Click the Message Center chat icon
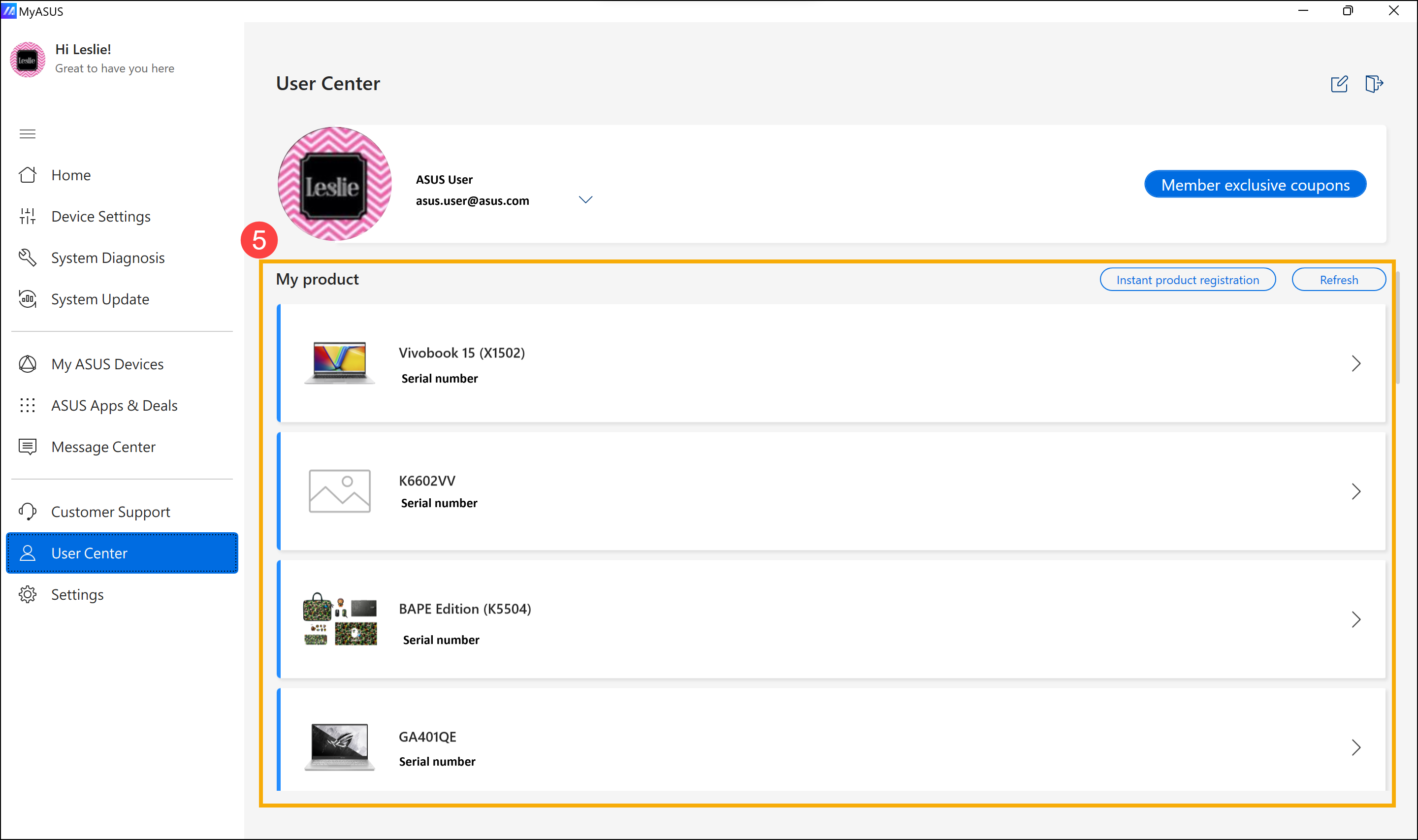Image resolution: width=1418 pixels, height=840 pixels. (x=27, y=447)
